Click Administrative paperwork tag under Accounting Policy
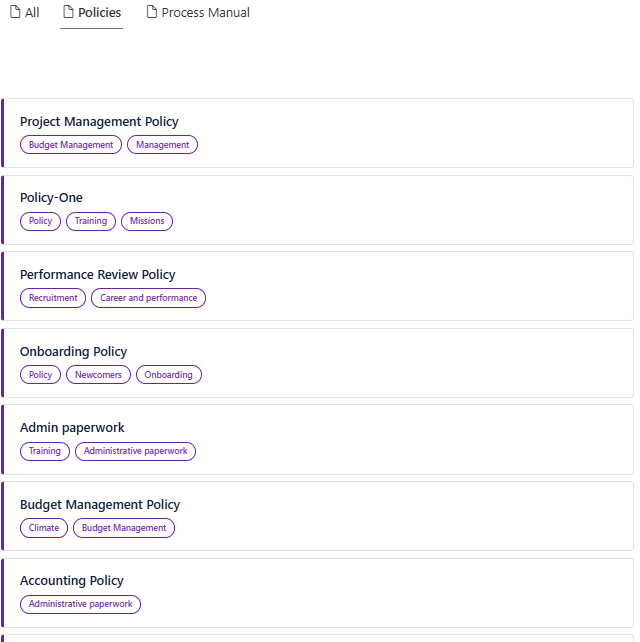This screenshot has width=640, height=642. (x=80, y=604)
